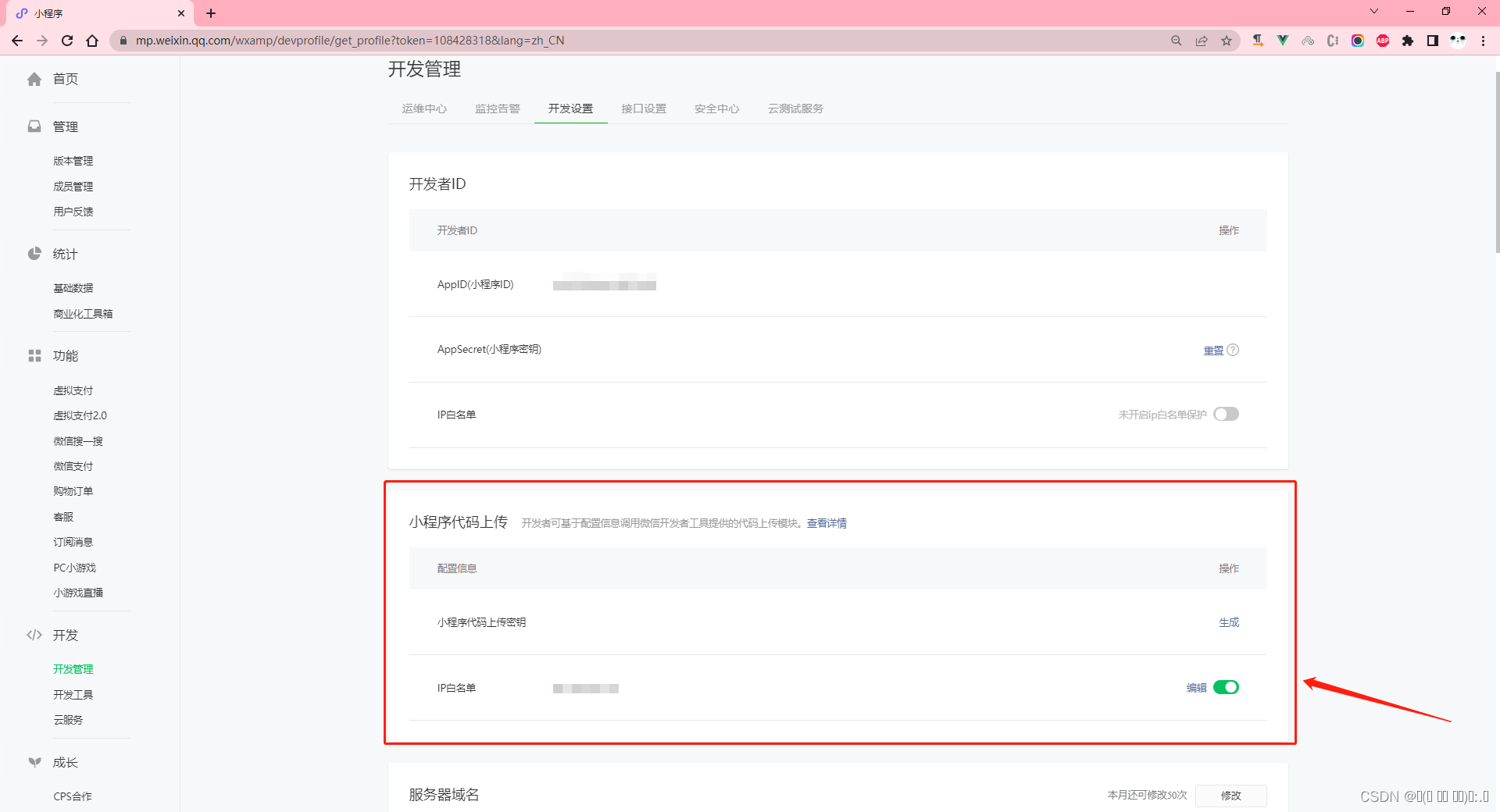Select the 开发设置 tab
Viewport: 1500px width, 812px height.
coord(570,109)
